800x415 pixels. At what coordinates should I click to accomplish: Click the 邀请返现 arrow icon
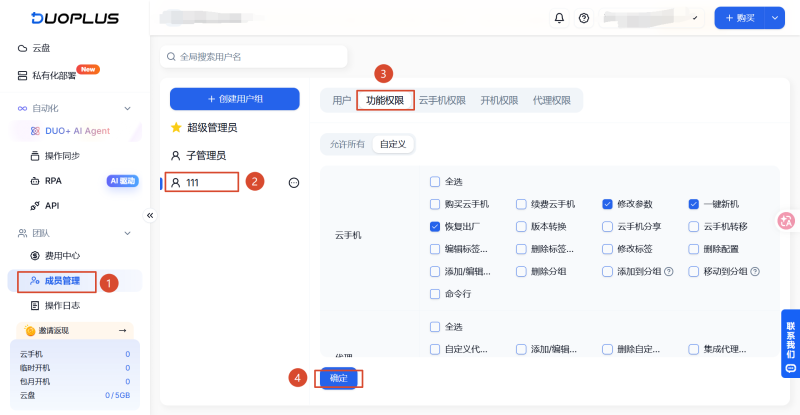pyautogui.click(x=122, y=331)
